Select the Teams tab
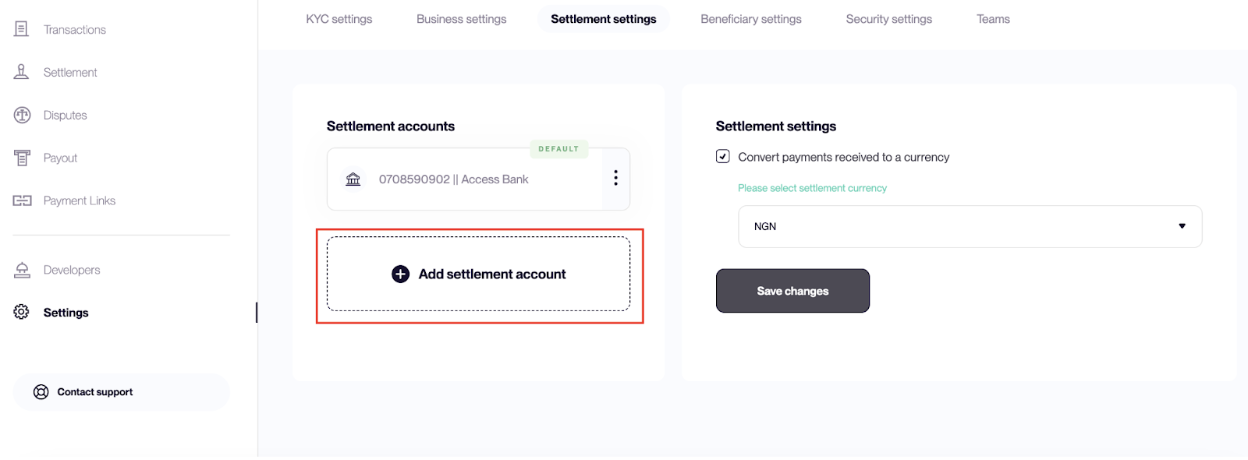This screenshot has width=1248, height=460. 992,19
